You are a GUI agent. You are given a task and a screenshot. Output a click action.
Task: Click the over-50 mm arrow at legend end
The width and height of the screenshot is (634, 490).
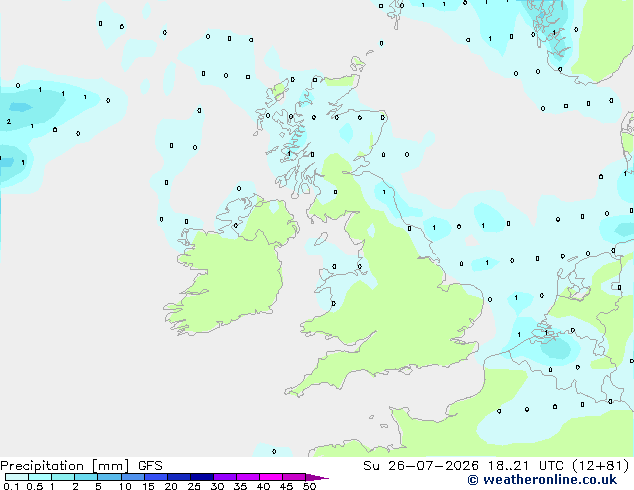(x=317, y=477)
